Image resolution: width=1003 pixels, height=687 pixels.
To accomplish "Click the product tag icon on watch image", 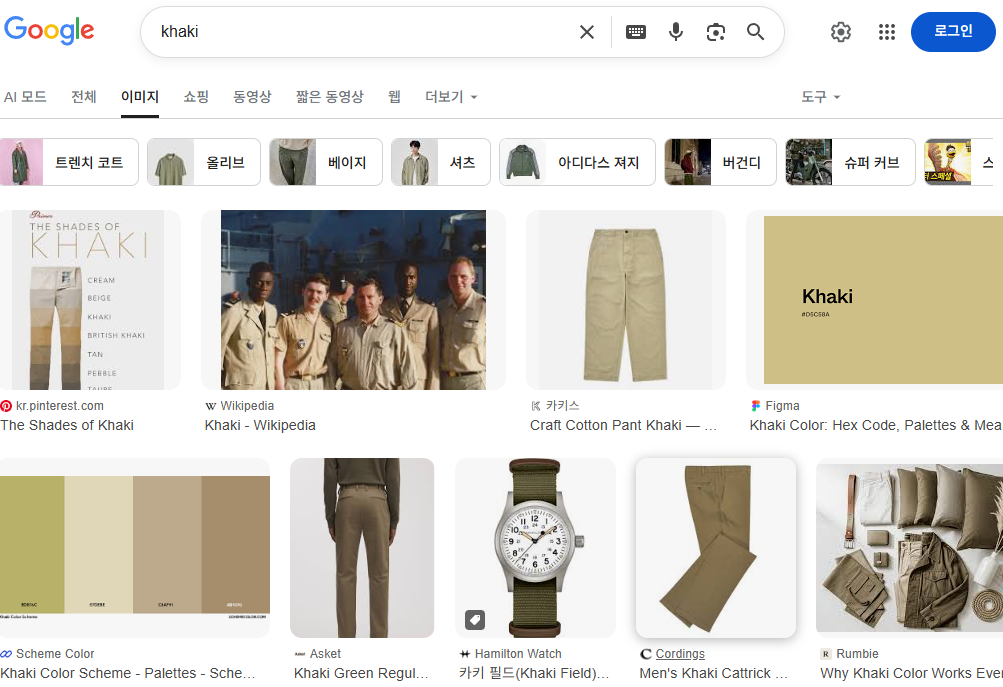I will click(475, 620).
